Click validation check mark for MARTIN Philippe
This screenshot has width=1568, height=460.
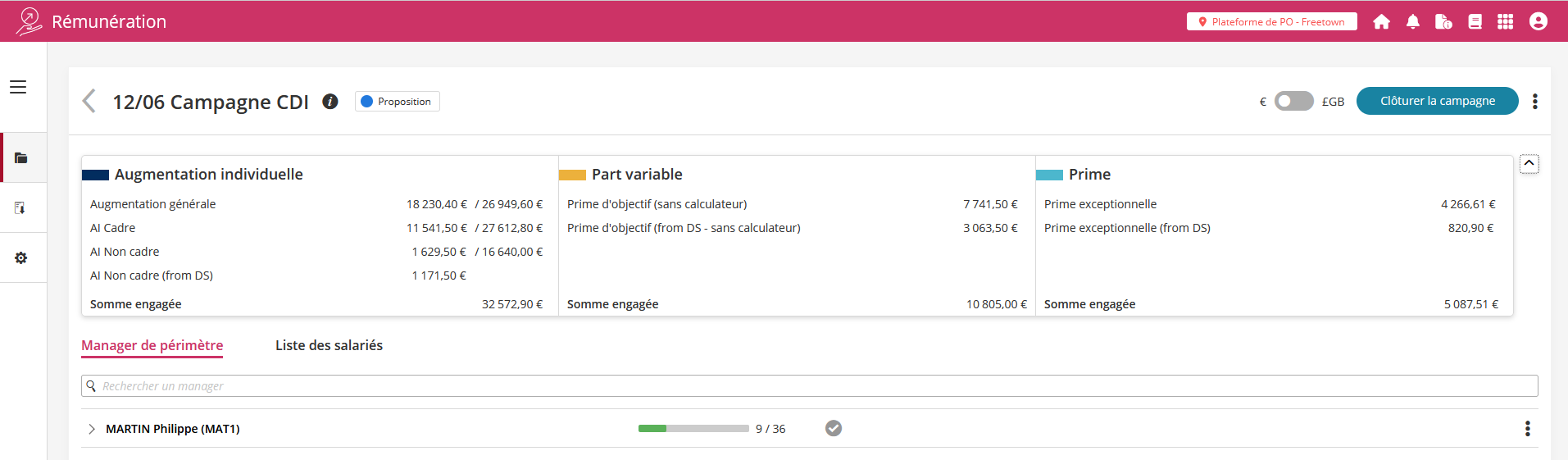coord(833,429)
